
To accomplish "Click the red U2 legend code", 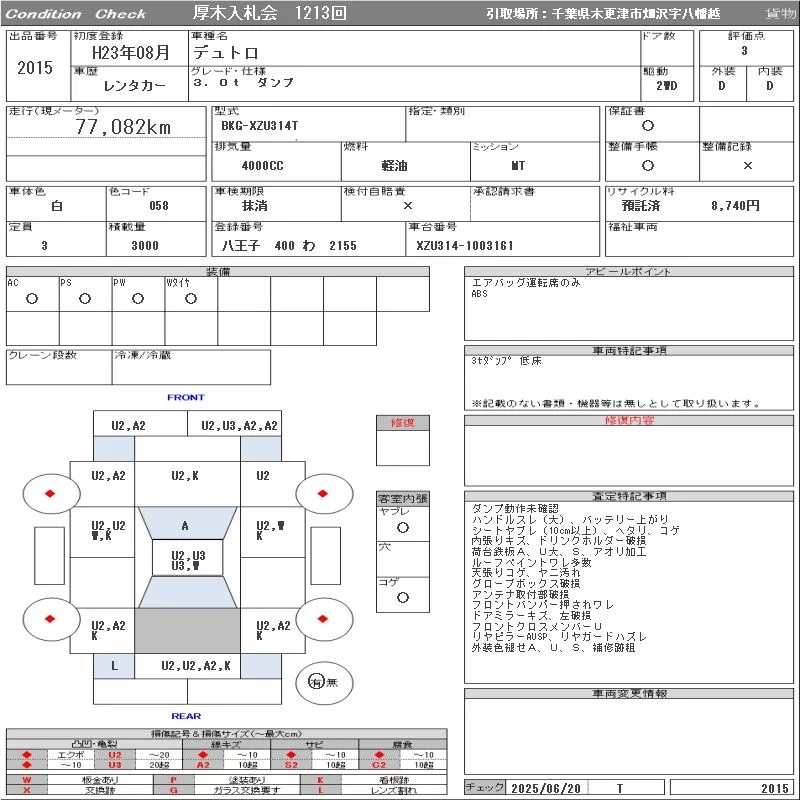I will point(115,755).
